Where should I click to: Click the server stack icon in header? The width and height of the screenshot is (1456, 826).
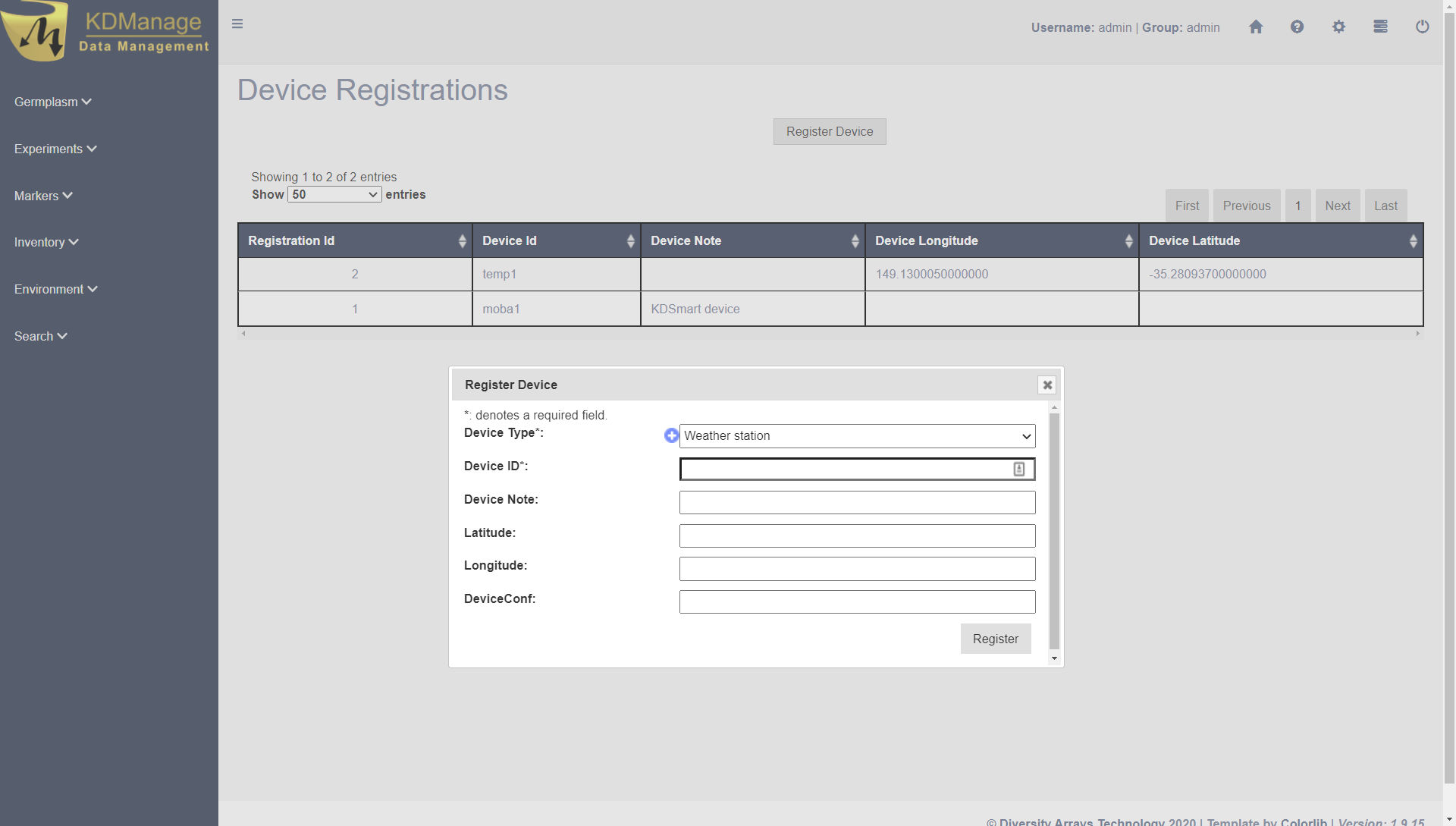click(x=1380, y=27)
